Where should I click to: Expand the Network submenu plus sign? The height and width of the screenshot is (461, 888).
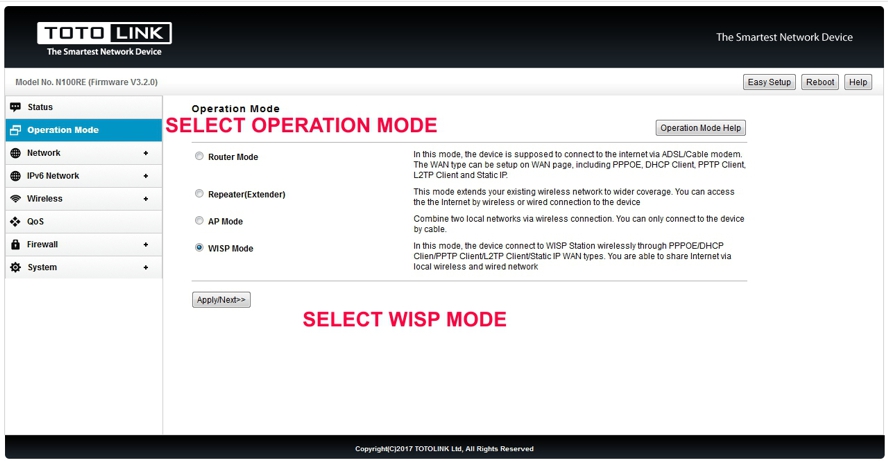(146, 153)
